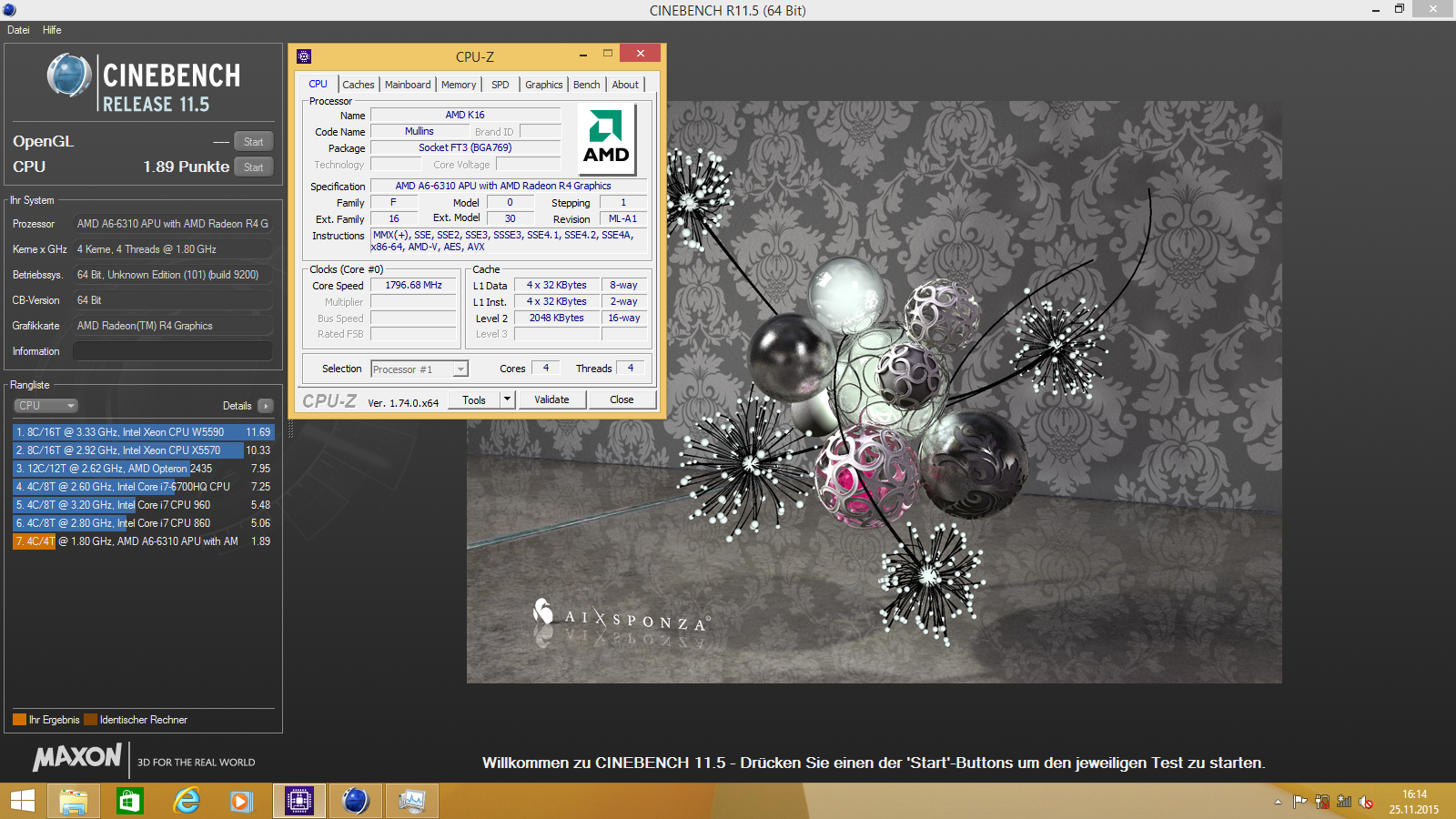This screenshot has width=1456, height=819.
Task: Open the Datei menu
Action: tap(18, 30)
